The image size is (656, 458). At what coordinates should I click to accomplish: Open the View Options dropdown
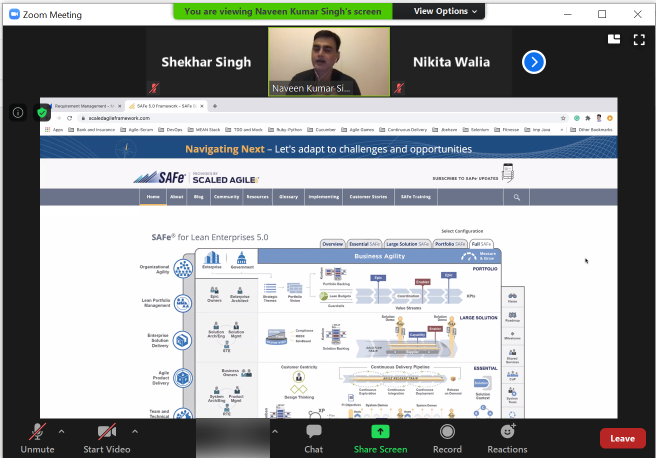(445, 11)
